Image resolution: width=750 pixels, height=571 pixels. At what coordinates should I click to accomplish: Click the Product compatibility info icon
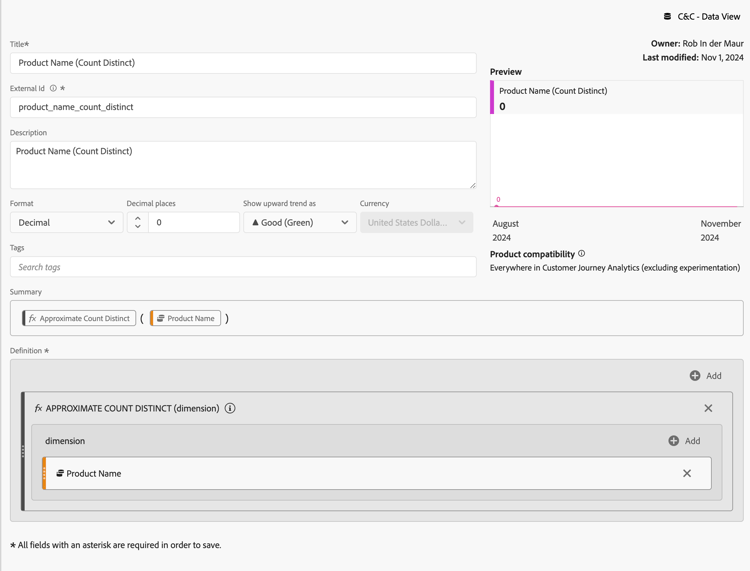[x=581, y=254]
